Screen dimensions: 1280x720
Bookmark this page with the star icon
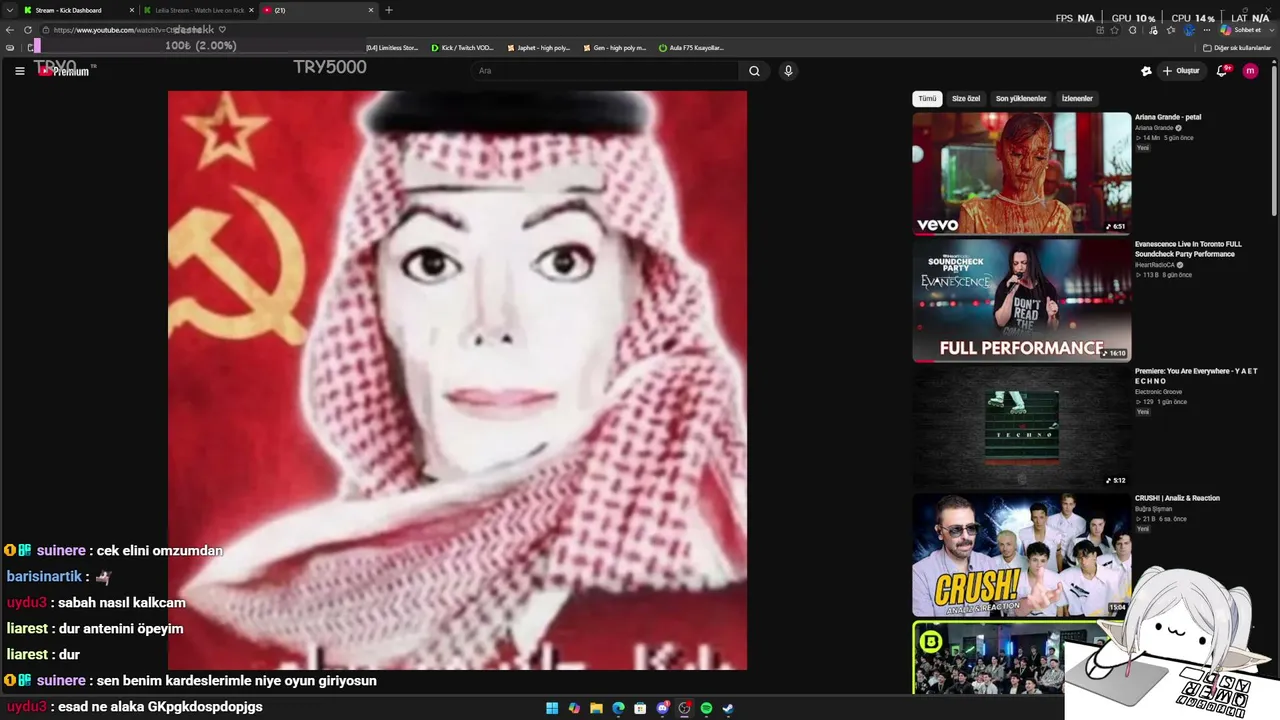[x=1114, y=30]
